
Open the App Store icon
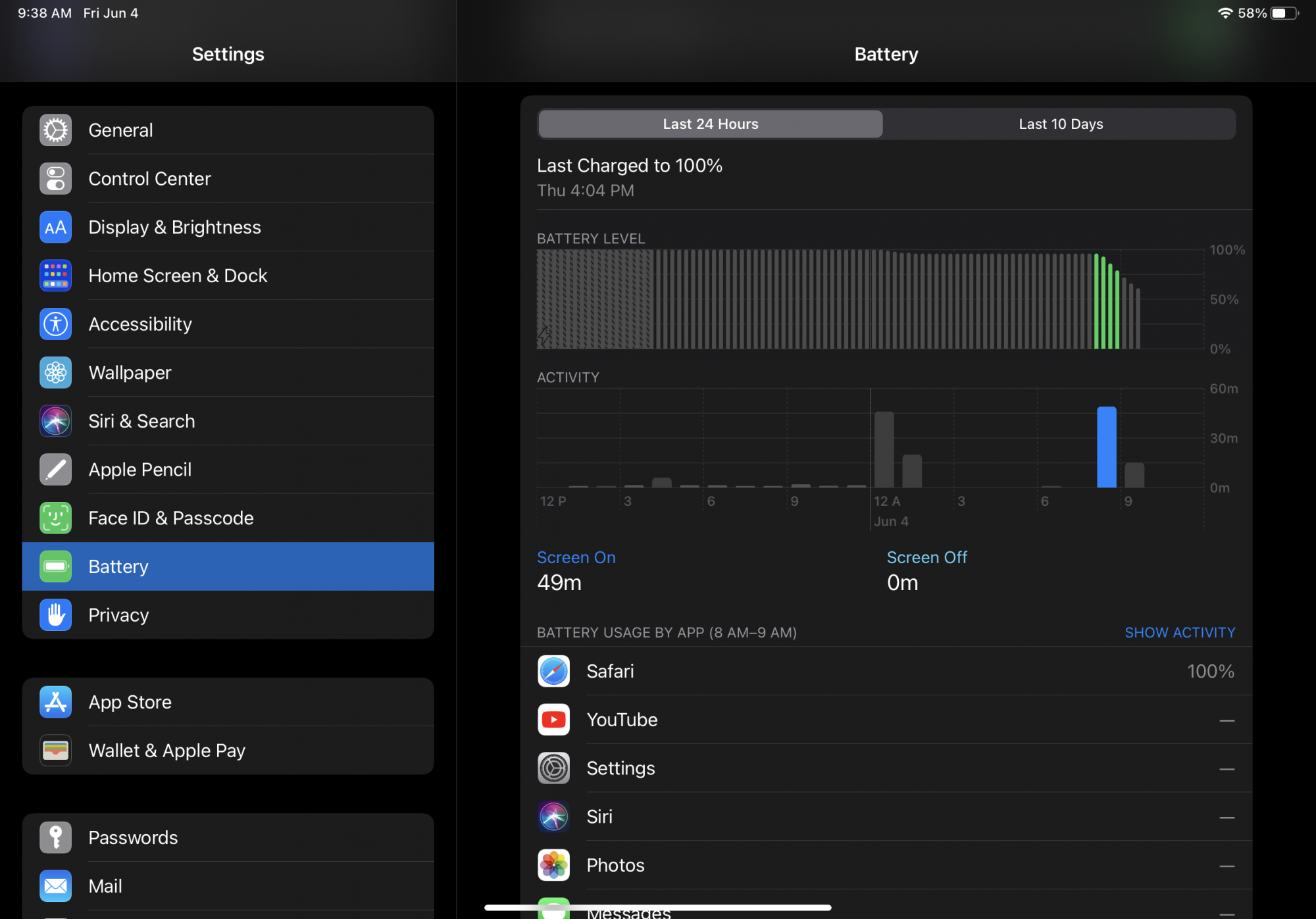tap(56, 703)
